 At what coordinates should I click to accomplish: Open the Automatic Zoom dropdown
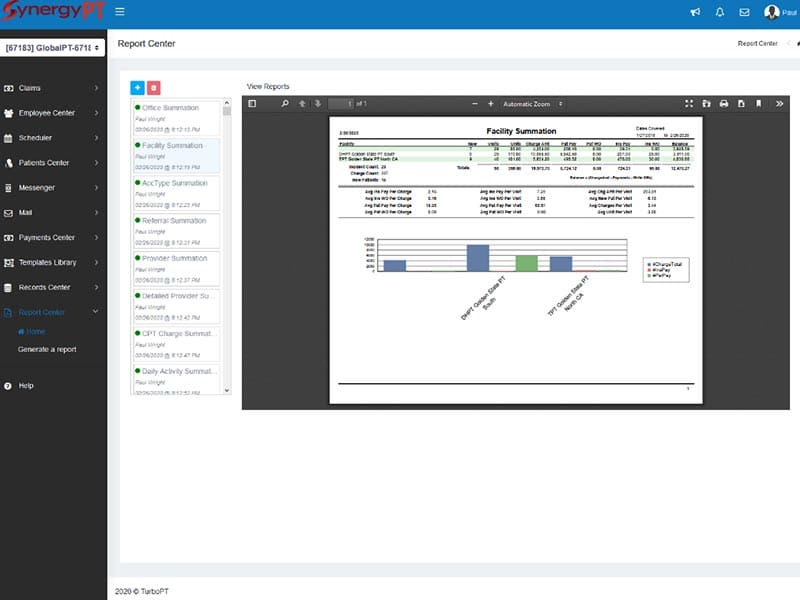[x=532, y=104]
